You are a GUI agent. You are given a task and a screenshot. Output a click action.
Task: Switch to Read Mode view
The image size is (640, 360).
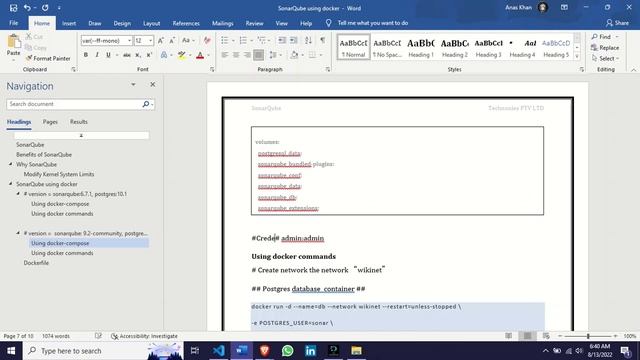pos(508,336)
